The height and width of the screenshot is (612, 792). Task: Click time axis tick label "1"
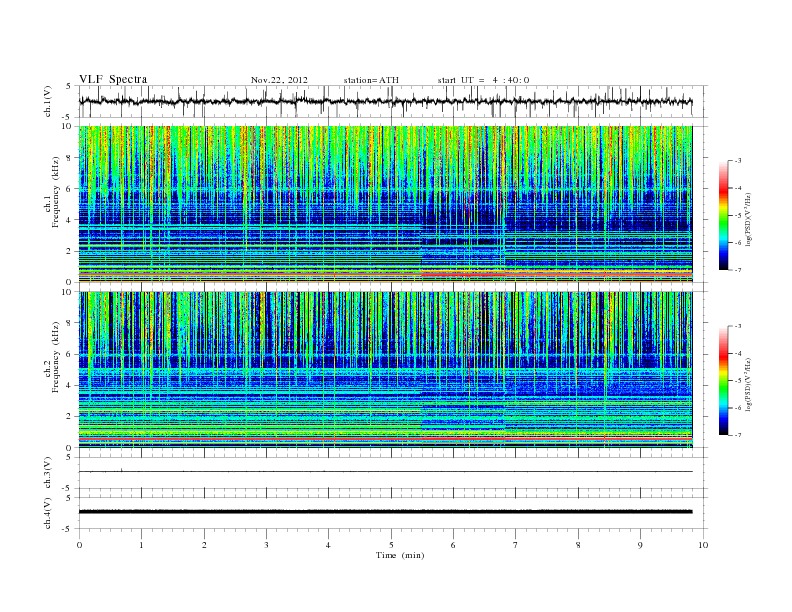click(x=141, y=545)
